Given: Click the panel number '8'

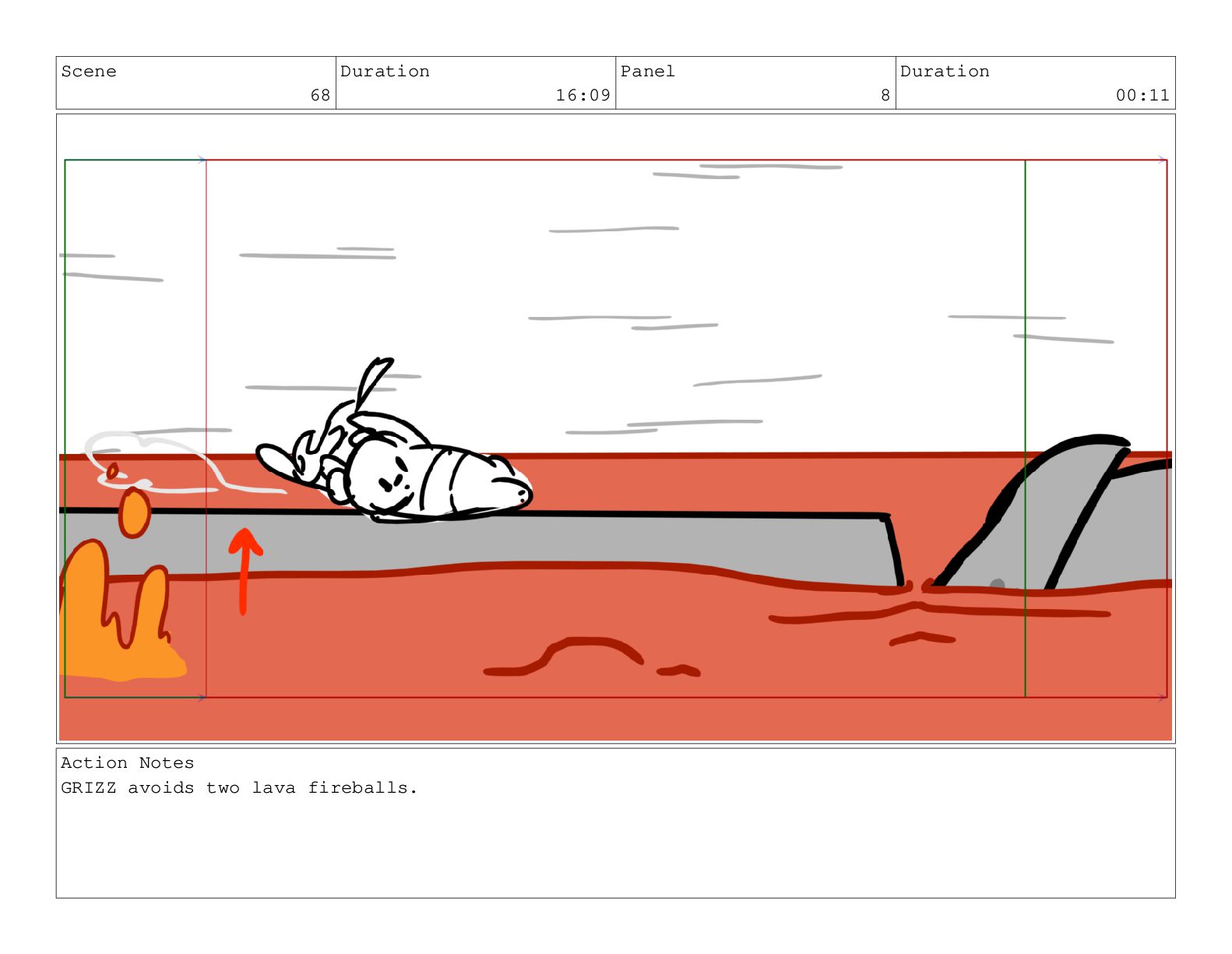Looking at the screenshot, I should point(885,95).
